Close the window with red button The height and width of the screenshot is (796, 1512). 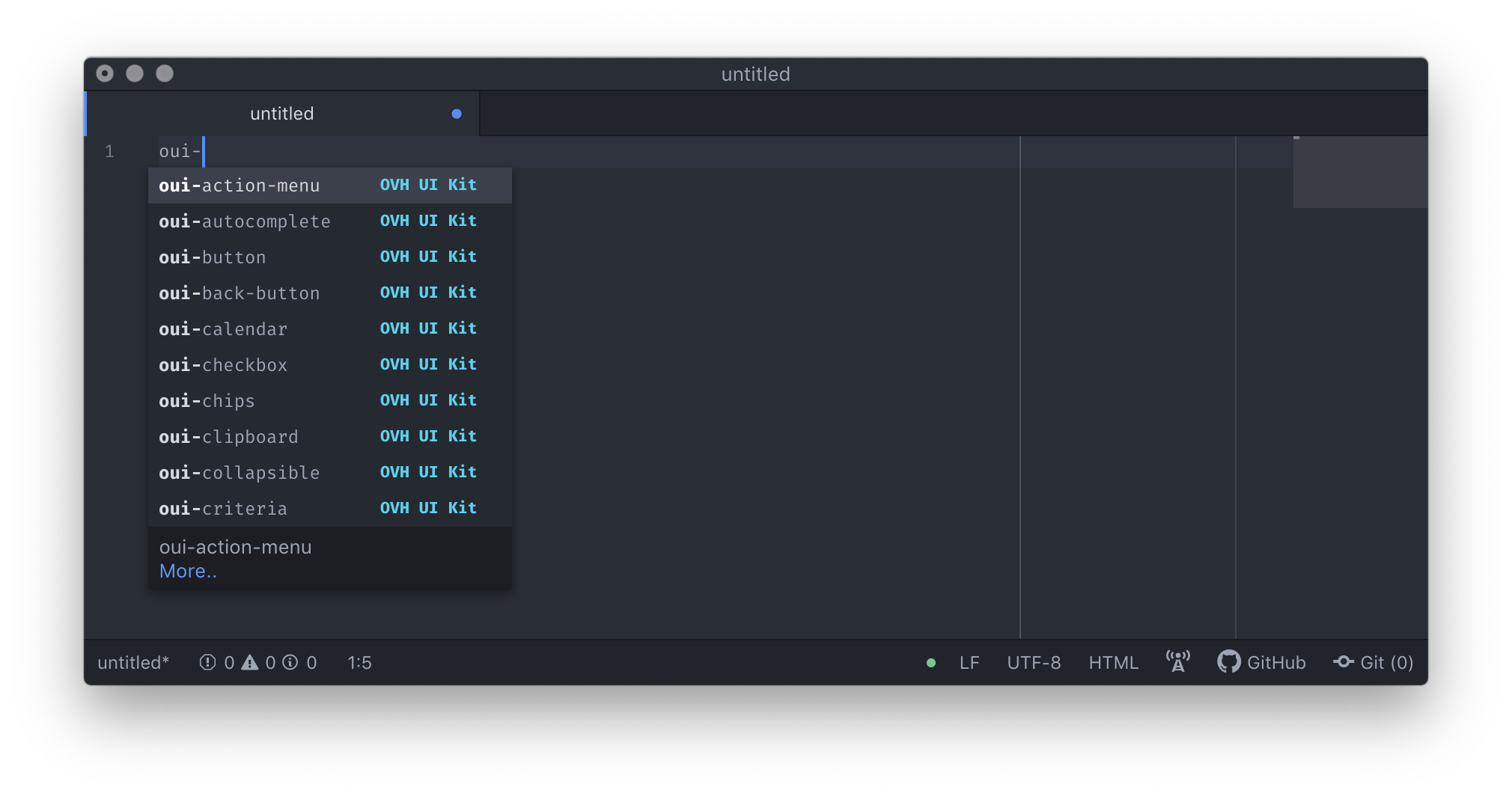[105, 73]
